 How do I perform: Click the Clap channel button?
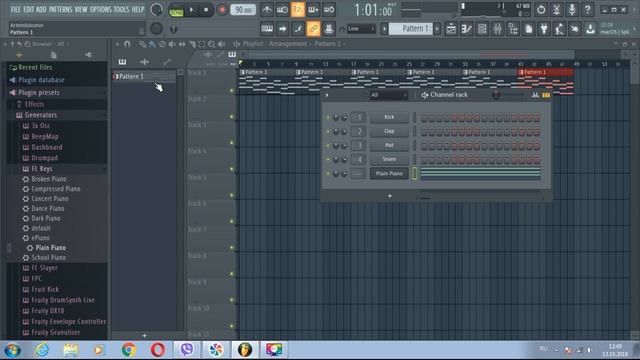pos(389,131)
